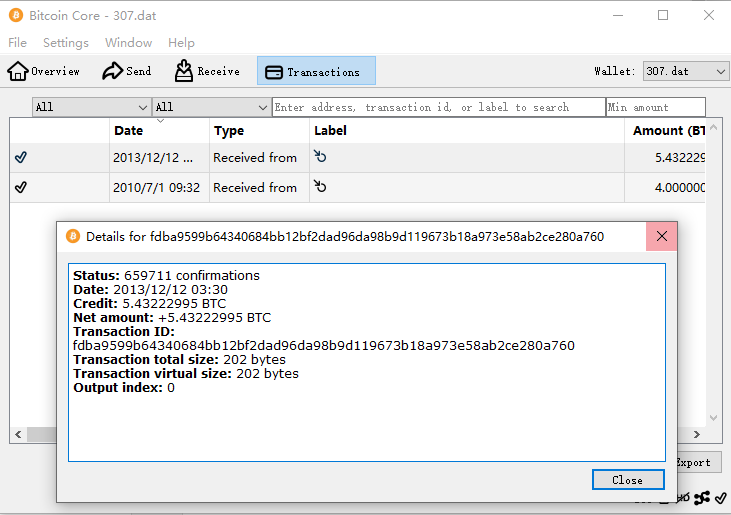Expand the transaction type filter dropdown
The width and height of the screenshot is (731, 515).
(210, 107)
